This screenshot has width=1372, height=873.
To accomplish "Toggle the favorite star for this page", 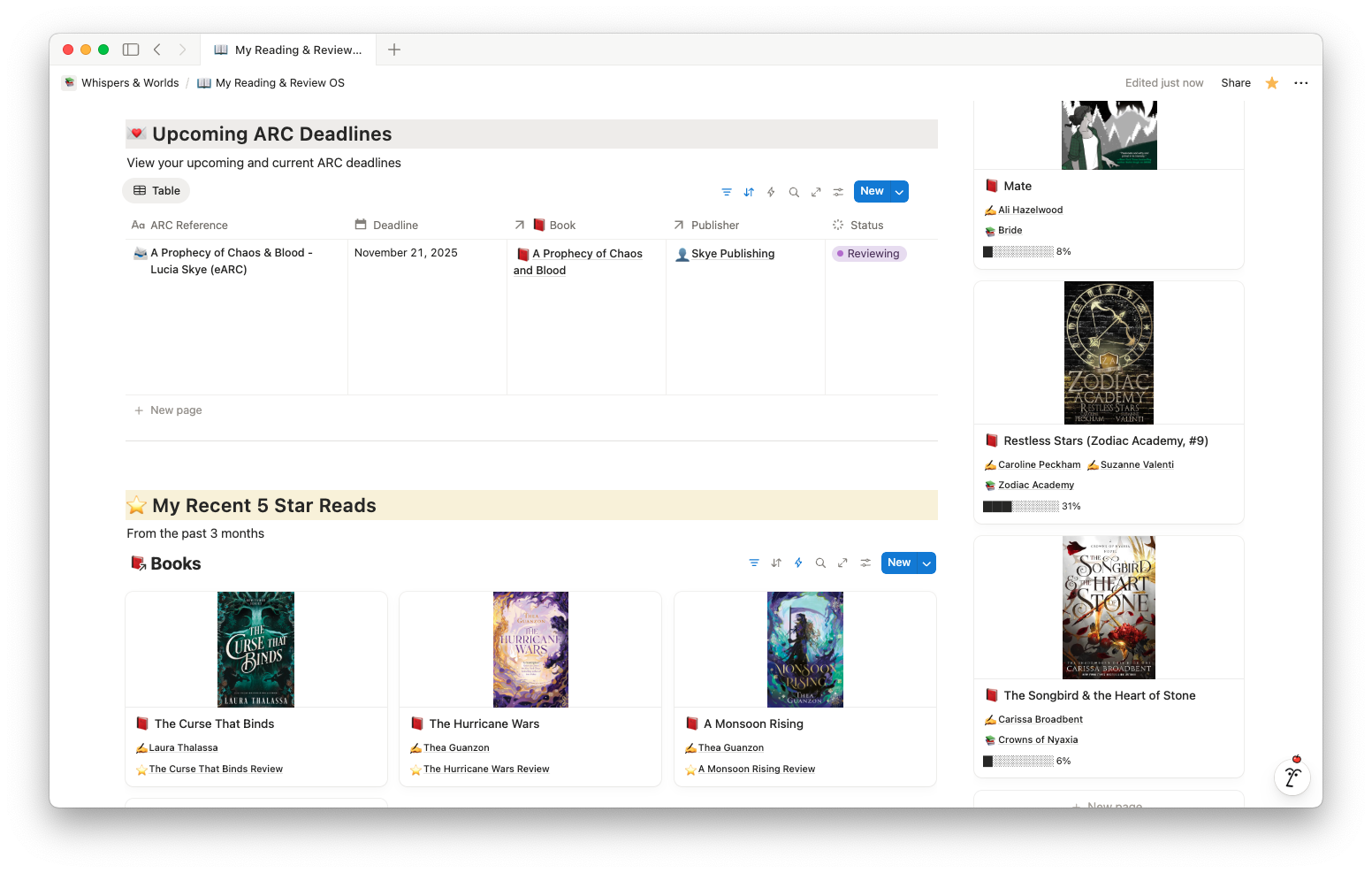I will click(1271, 83).
